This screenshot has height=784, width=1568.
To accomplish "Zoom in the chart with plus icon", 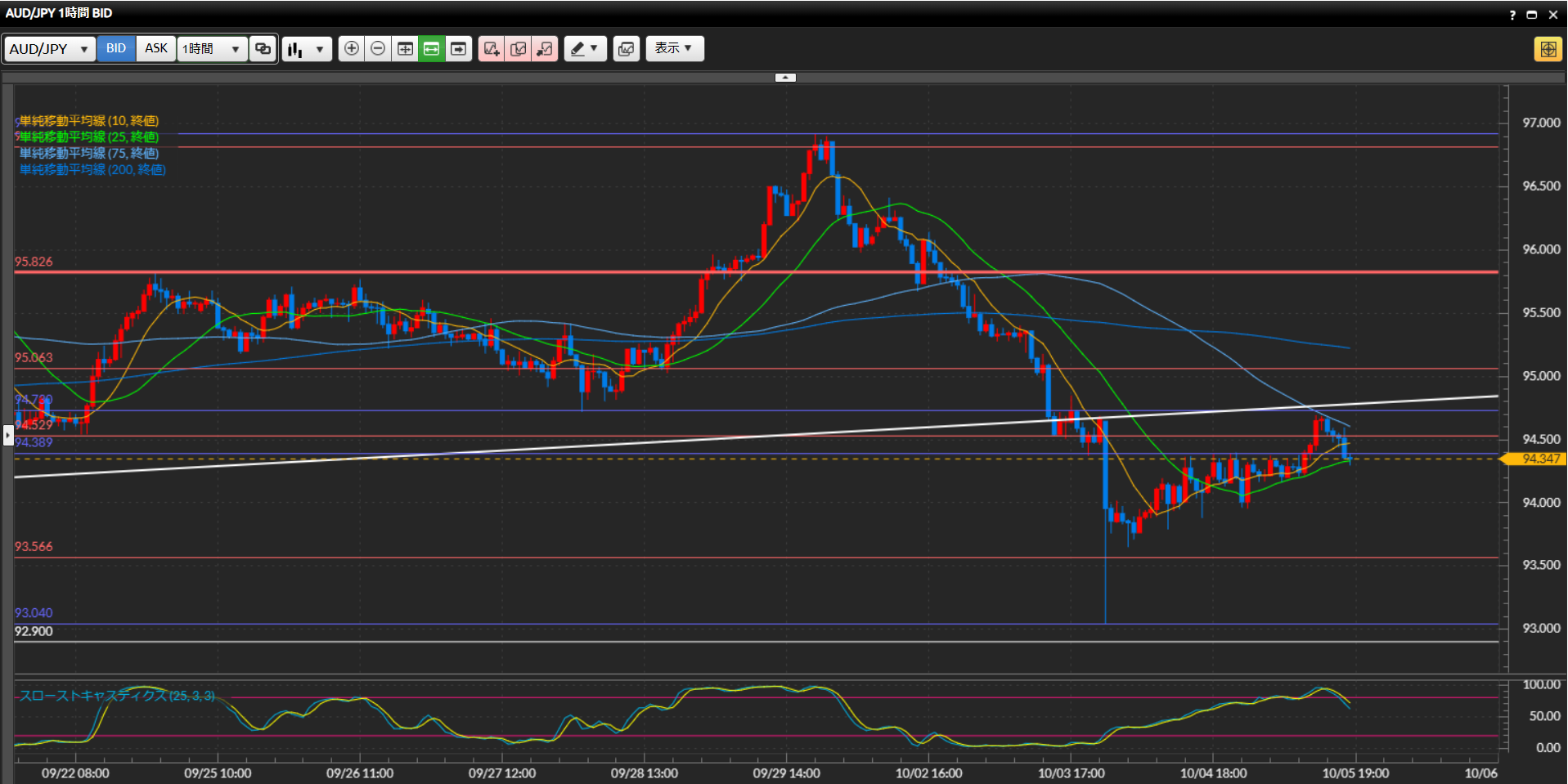I will click(x=351, y=49).
